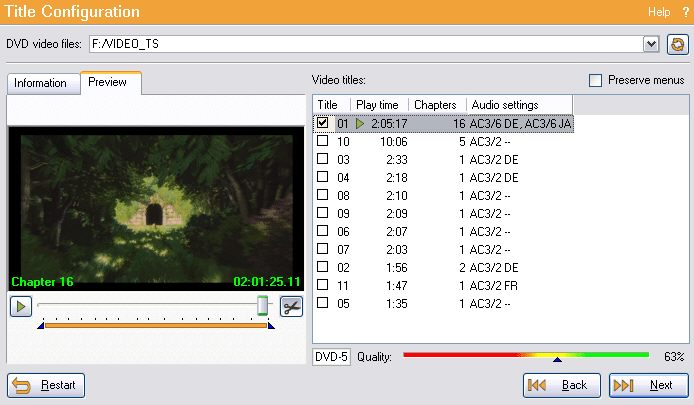Click the orange trim range bar

156,325
